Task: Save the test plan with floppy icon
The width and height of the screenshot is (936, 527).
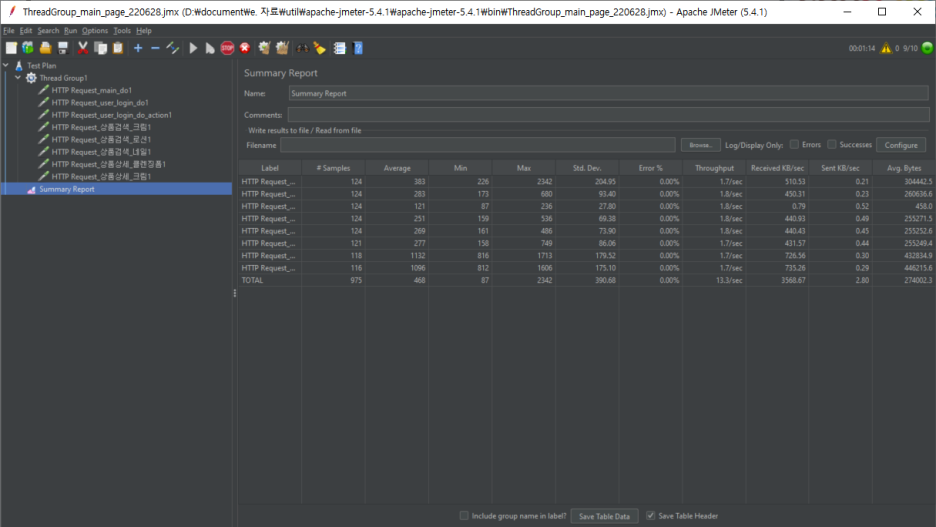Action: tap(63, 48)
